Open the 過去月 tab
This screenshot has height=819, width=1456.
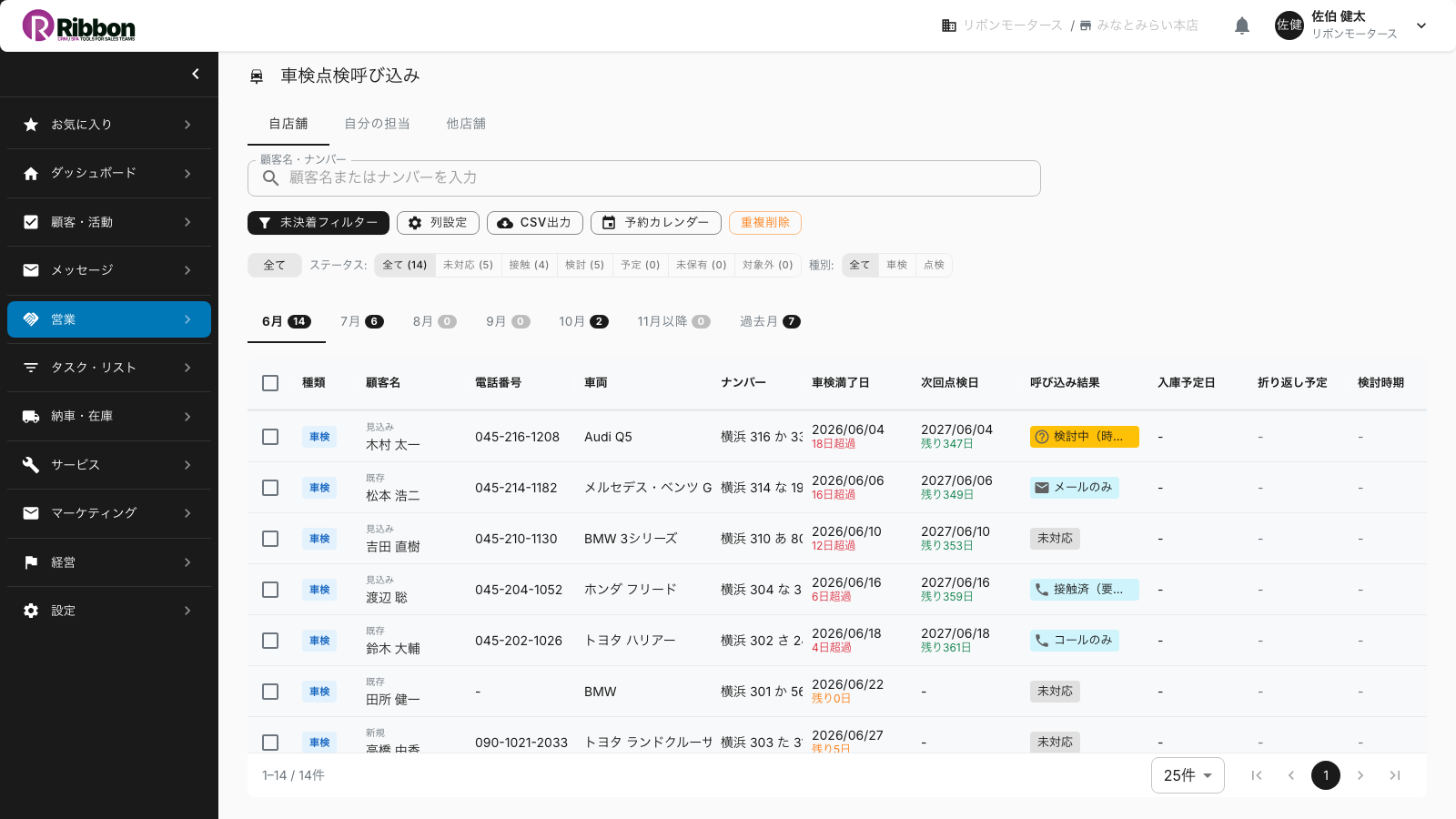pyautogui.click(x=770, y=321)
